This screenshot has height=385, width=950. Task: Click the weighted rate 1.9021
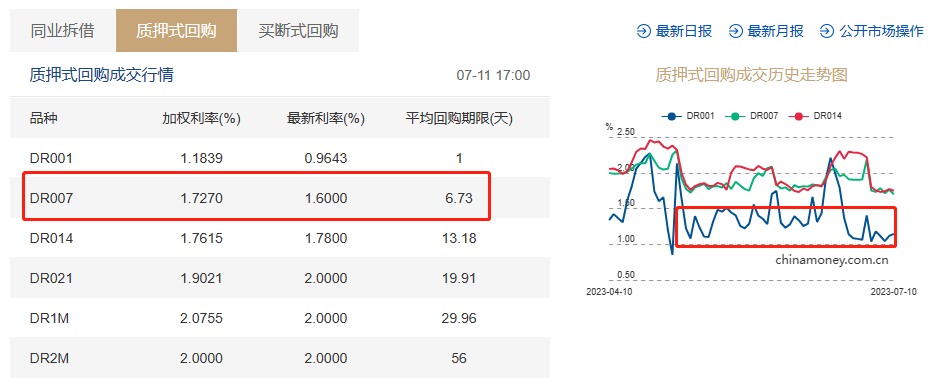coord(202,278)
